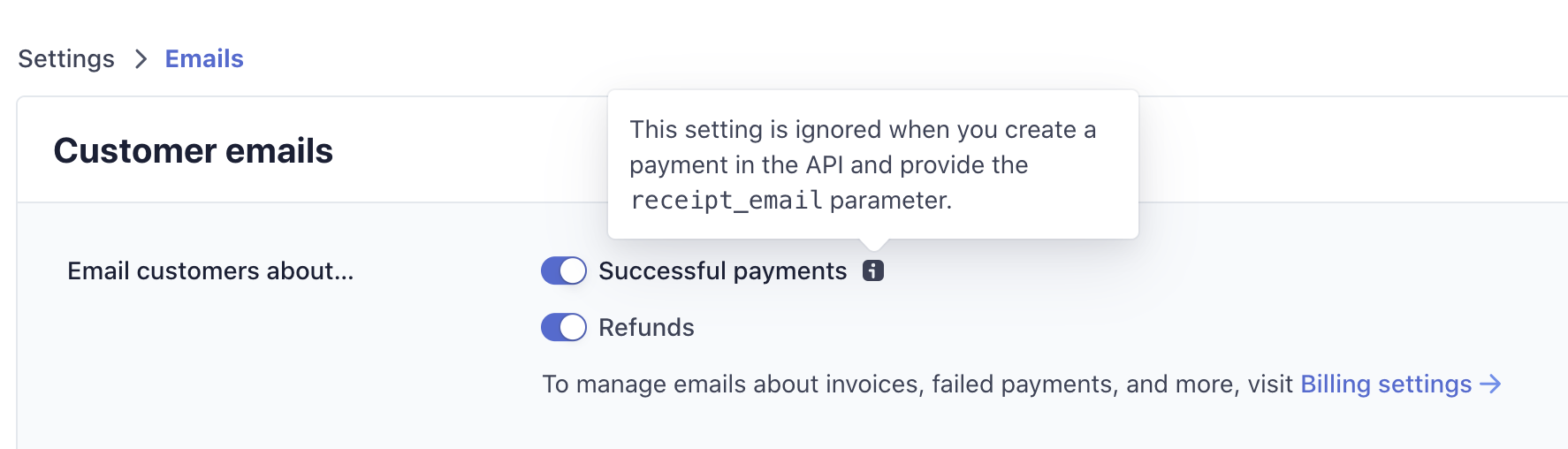Click the arrow icon after Billing settings
1568x449 pixels.
click(x=1490, y=384)
